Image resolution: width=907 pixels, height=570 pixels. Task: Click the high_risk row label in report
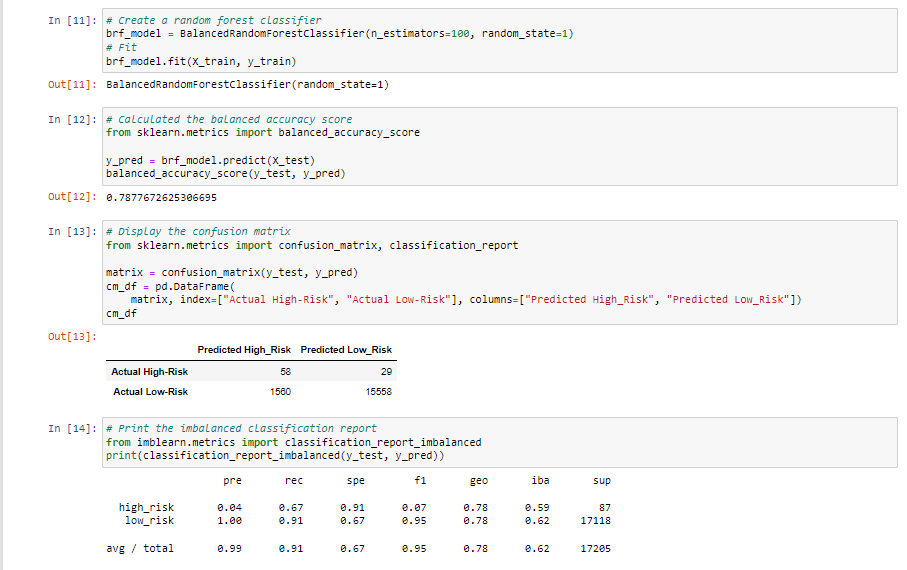click(146, 508)
